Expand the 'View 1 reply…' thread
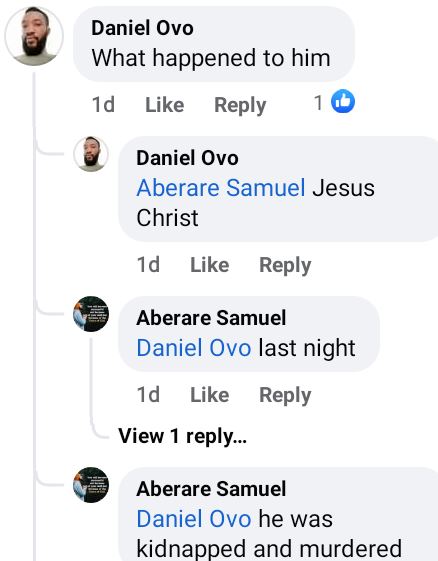Image resolution: width=438 pixels, height=561 pixels. point(182,436)
